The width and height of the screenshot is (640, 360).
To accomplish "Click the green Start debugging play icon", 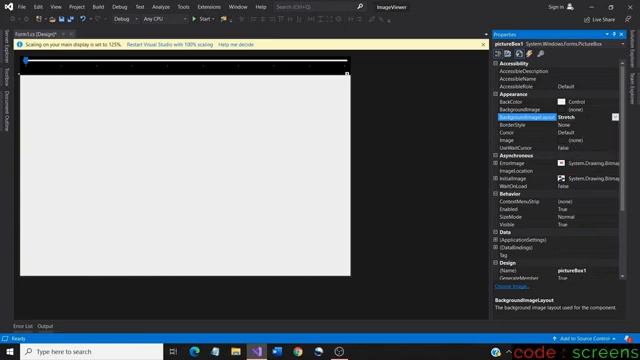I will pyautogui.click(x=194, y=19).
